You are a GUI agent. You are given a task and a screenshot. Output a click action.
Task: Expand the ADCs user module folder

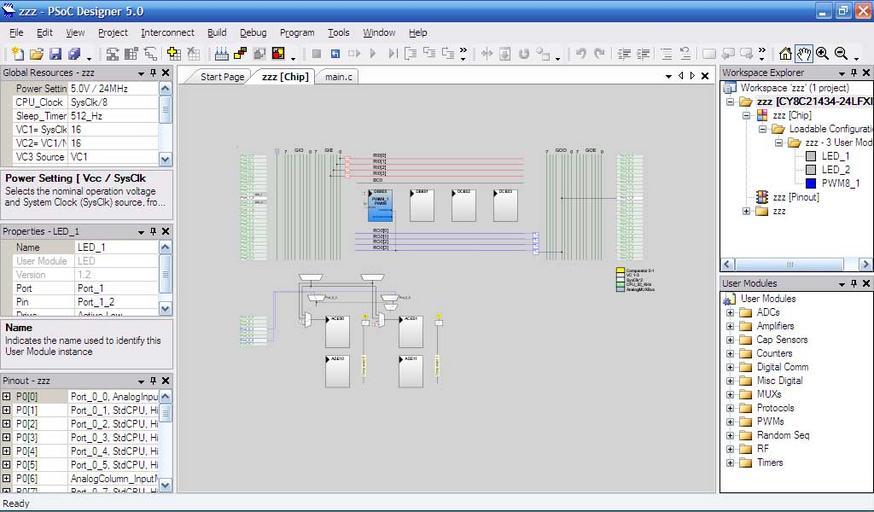click(730, 313)
